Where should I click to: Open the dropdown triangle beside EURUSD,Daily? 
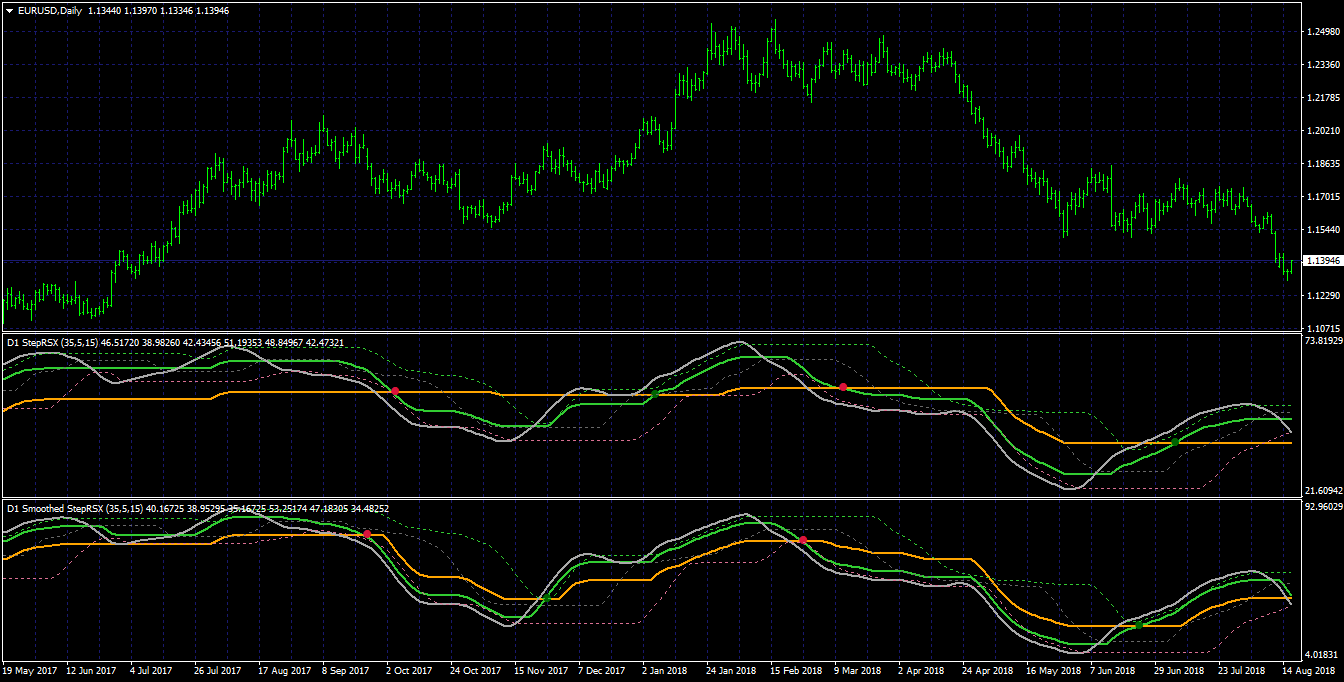point(9,9)
